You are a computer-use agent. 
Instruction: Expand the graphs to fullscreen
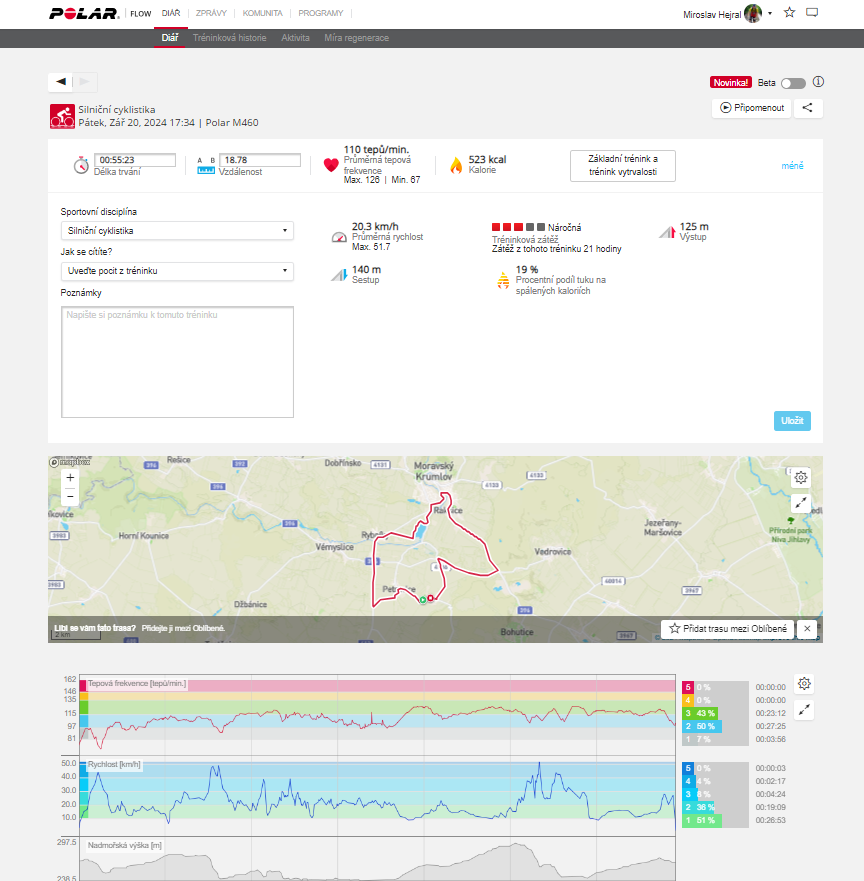pyautogui.click(x=804, y=710)
